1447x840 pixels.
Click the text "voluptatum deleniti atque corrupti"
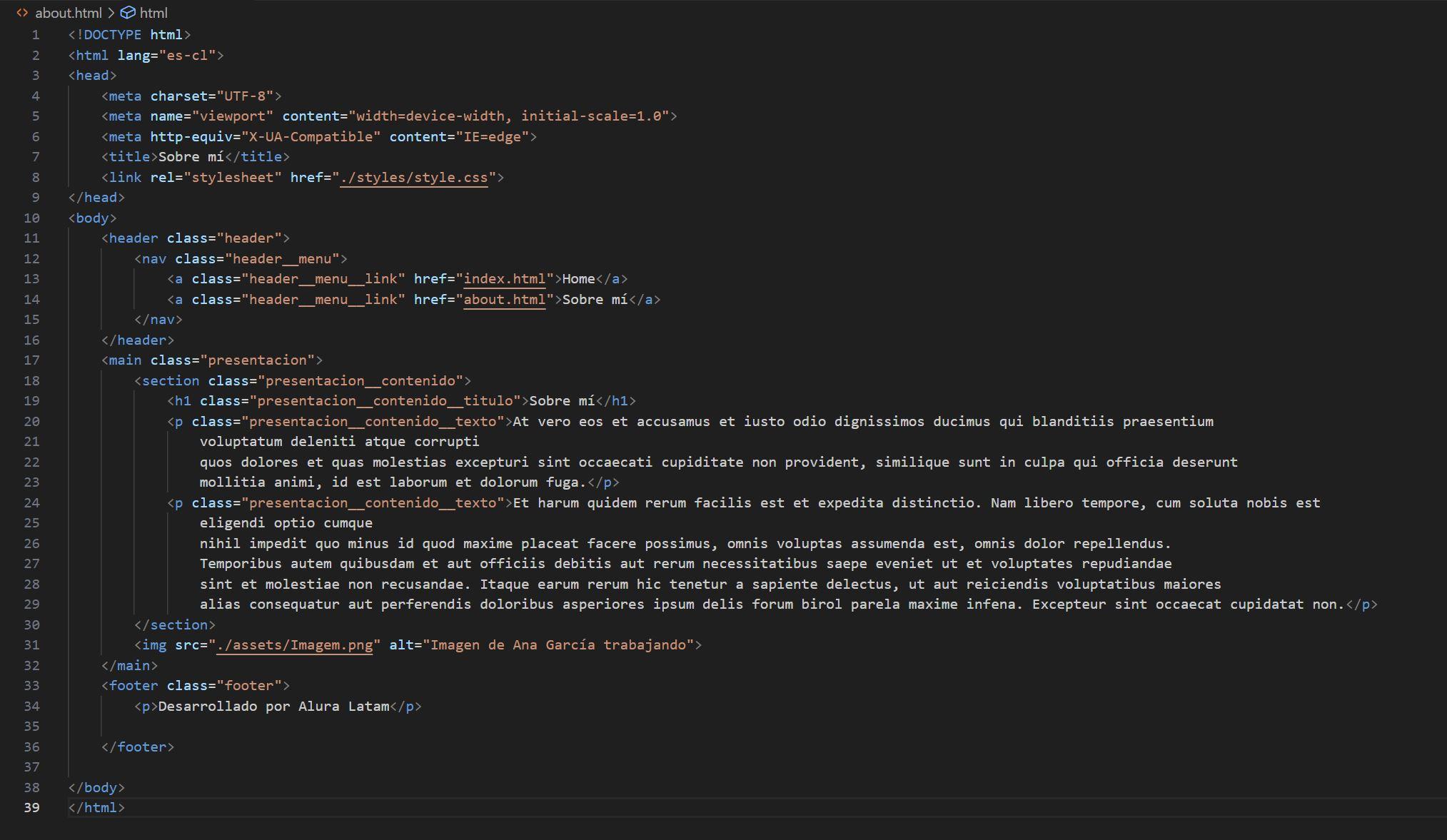339,442
